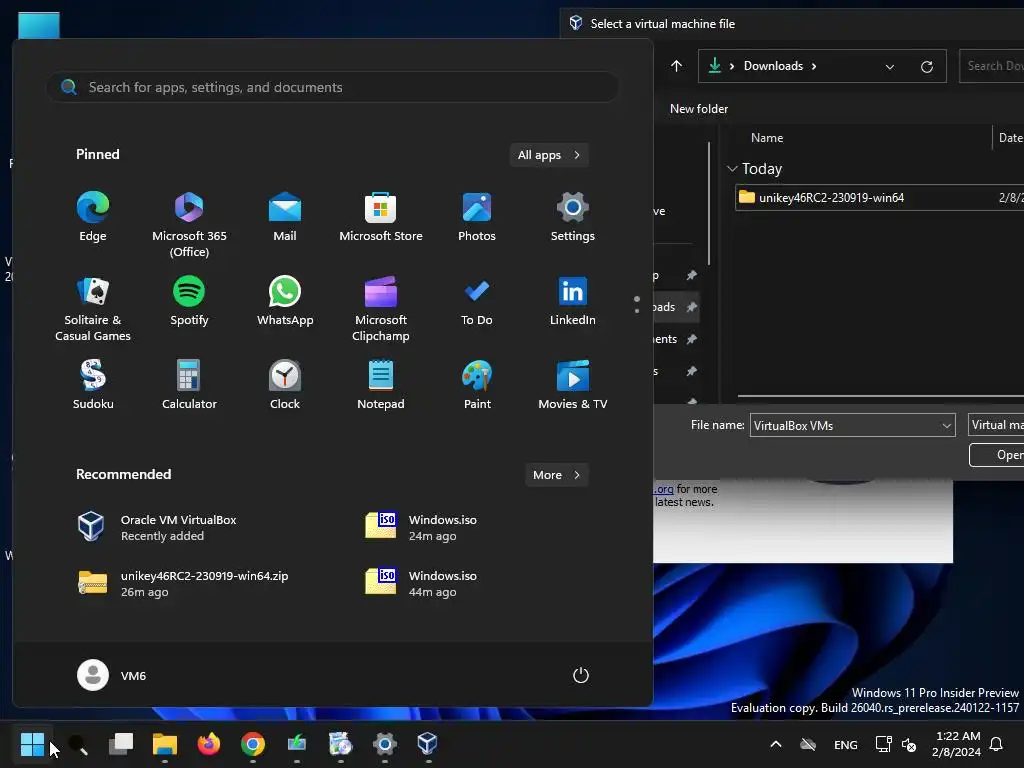The width and height of the screenshot is (1024, 768).
Task: Open the Clock app
Action: (285, 385)
